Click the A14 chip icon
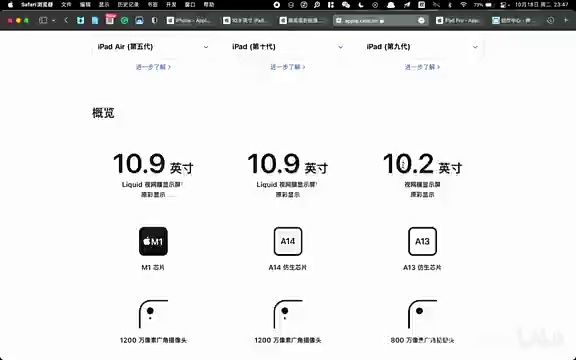Image resolution: width=576 pixels, height=360 pixels. pos(288,241)
